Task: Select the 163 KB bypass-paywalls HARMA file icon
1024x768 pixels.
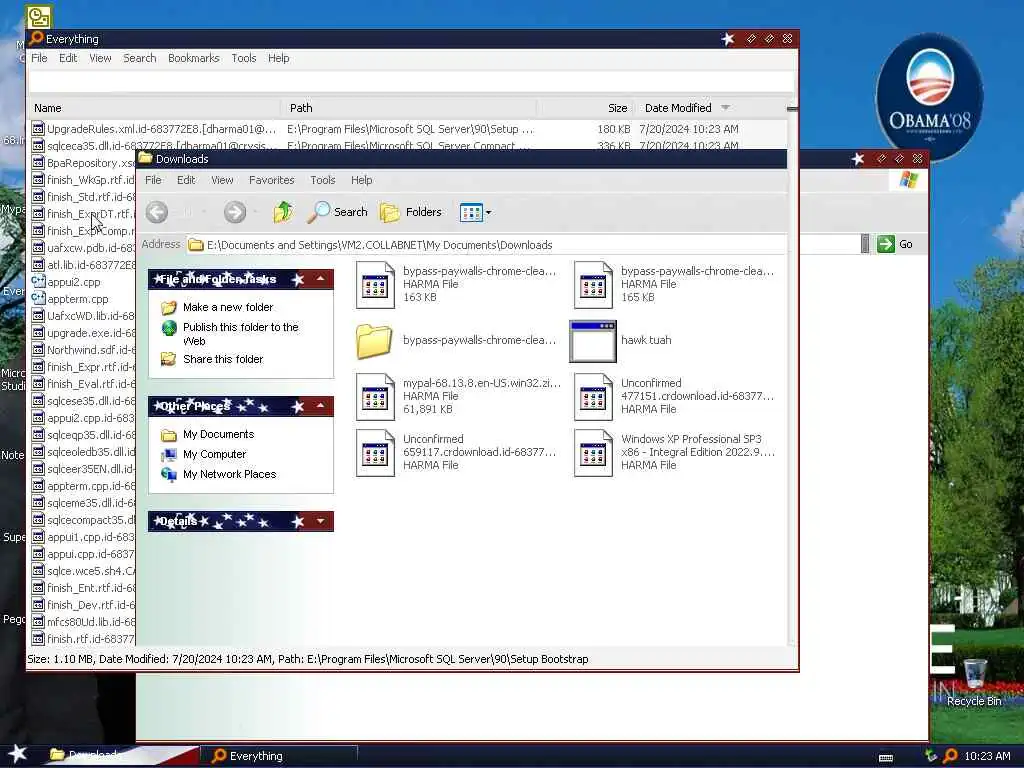Action: tap(375, 285)
